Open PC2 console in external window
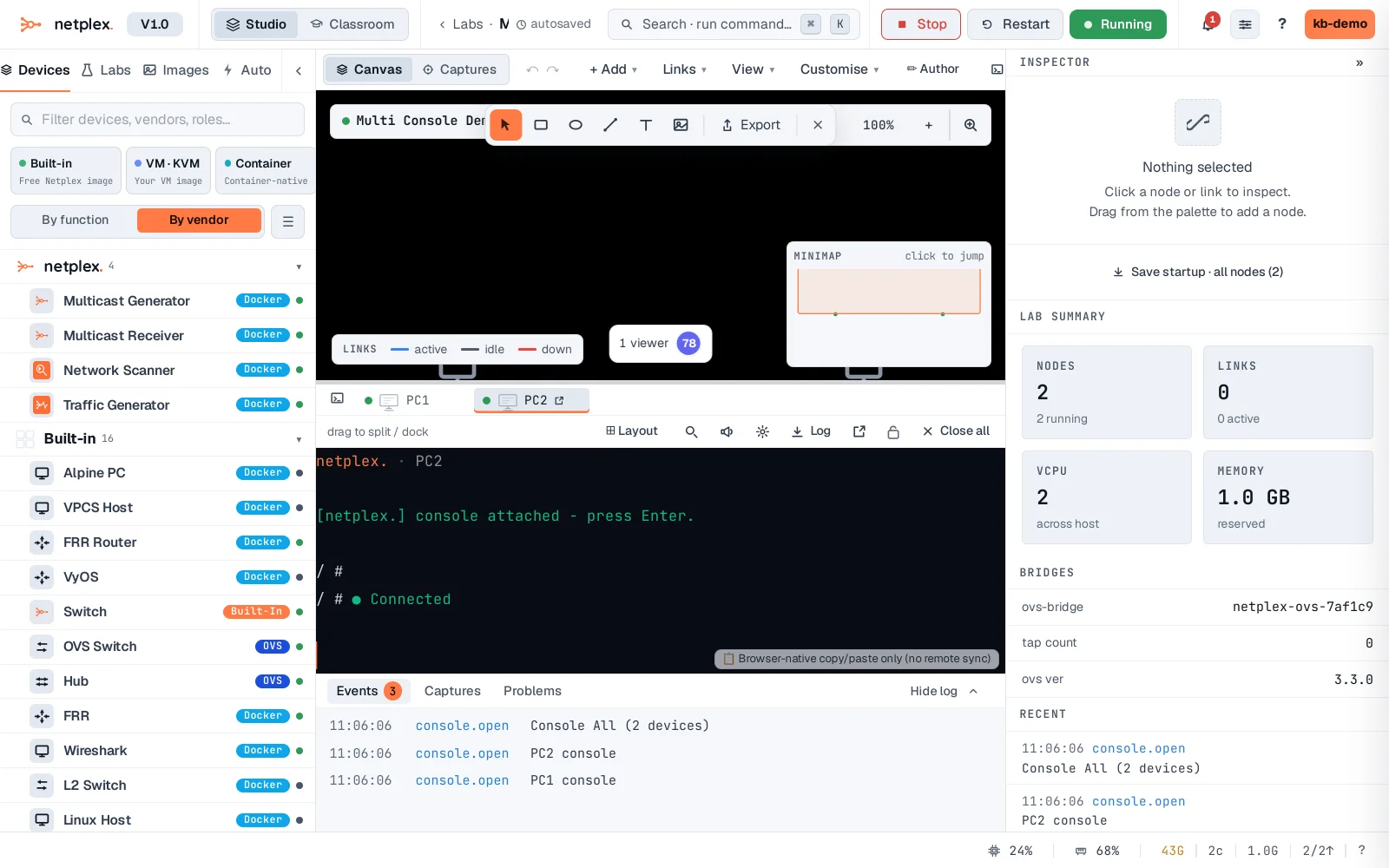The image size is (1389, 868). [x=559, y=400]
